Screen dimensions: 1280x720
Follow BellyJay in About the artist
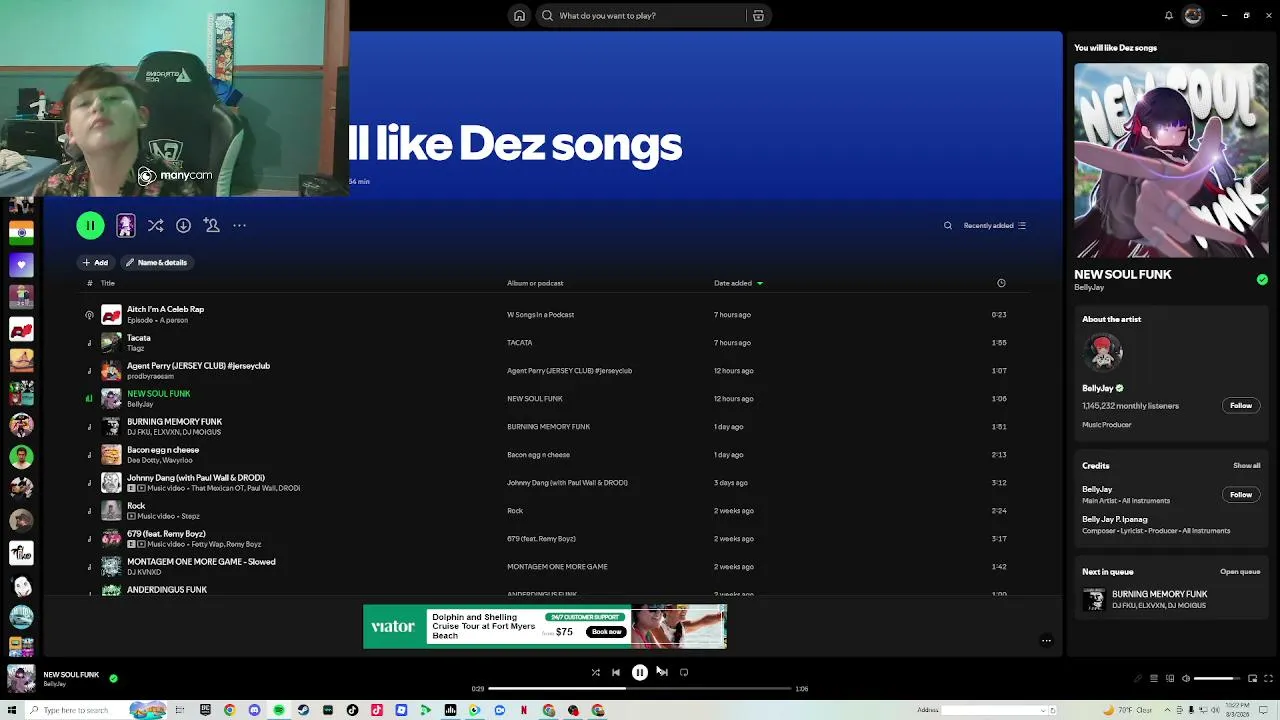tap(1241, 405)
